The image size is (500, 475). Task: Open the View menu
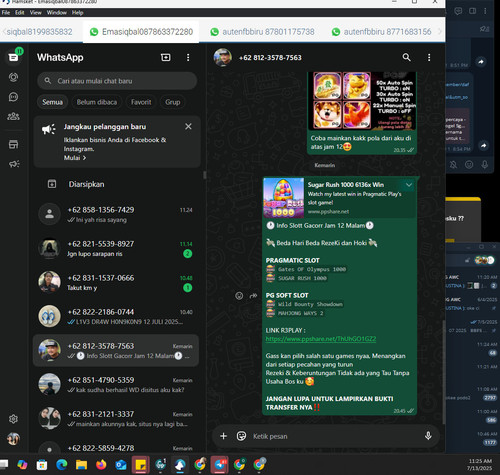[36, 13]
